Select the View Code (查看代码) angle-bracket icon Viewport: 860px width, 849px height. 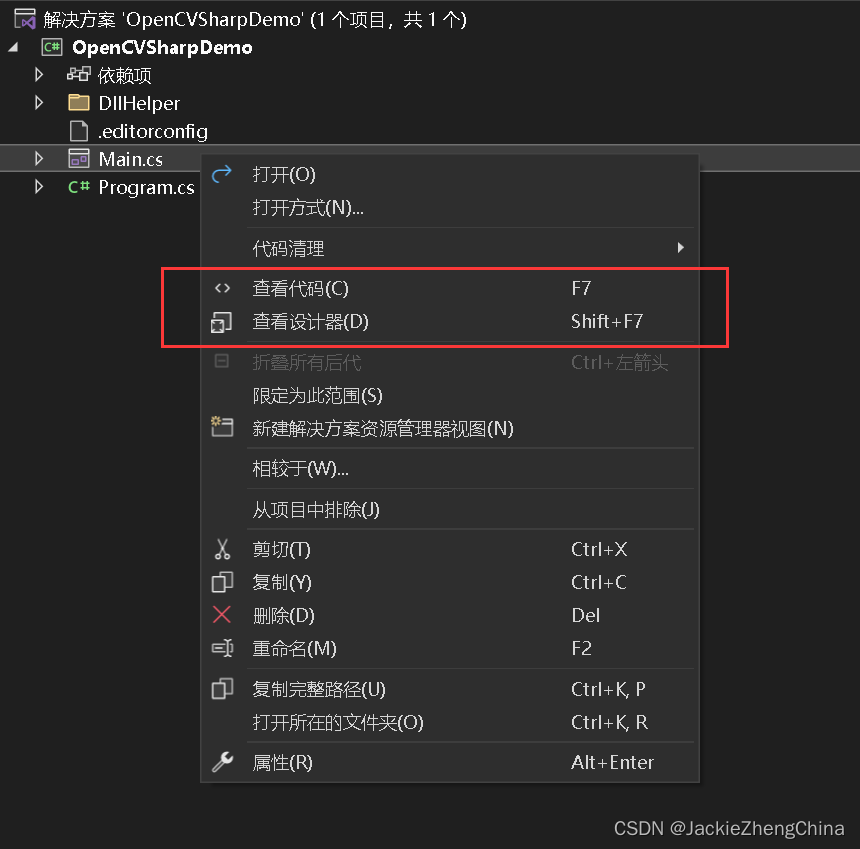click(x=222, y=288)
